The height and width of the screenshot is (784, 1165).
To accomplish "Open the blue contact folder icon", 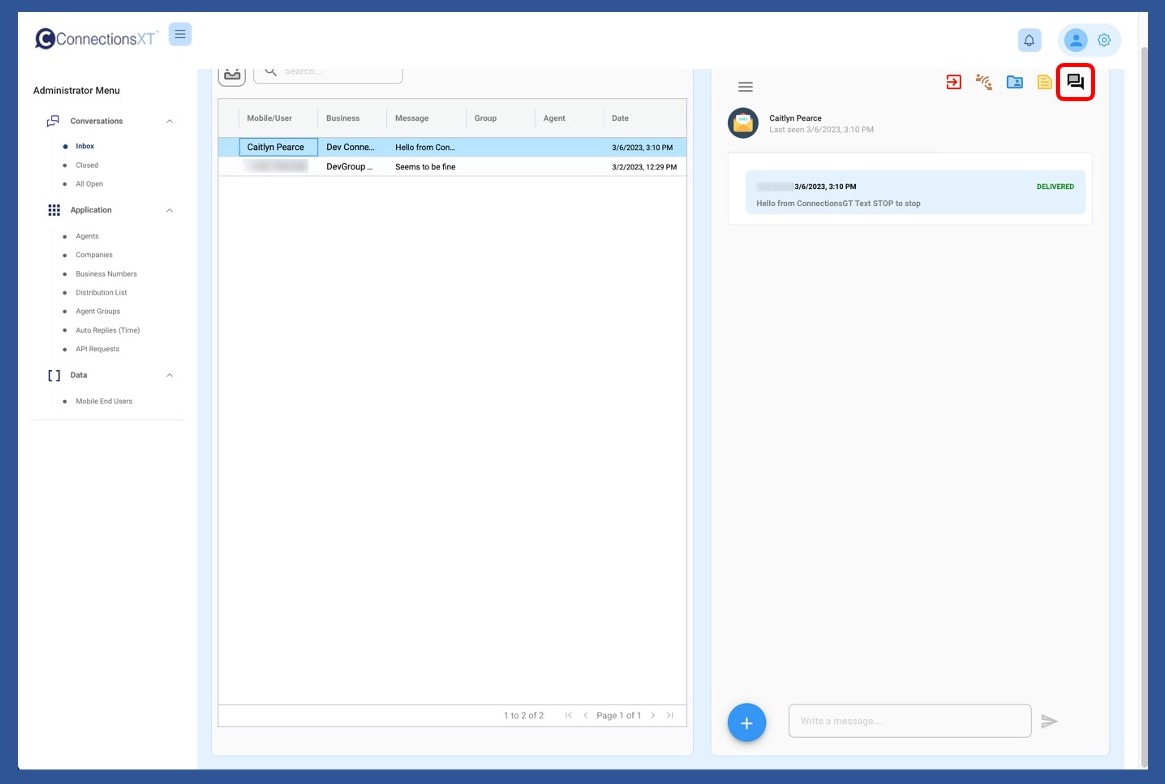I will [x=1014, y=82].
